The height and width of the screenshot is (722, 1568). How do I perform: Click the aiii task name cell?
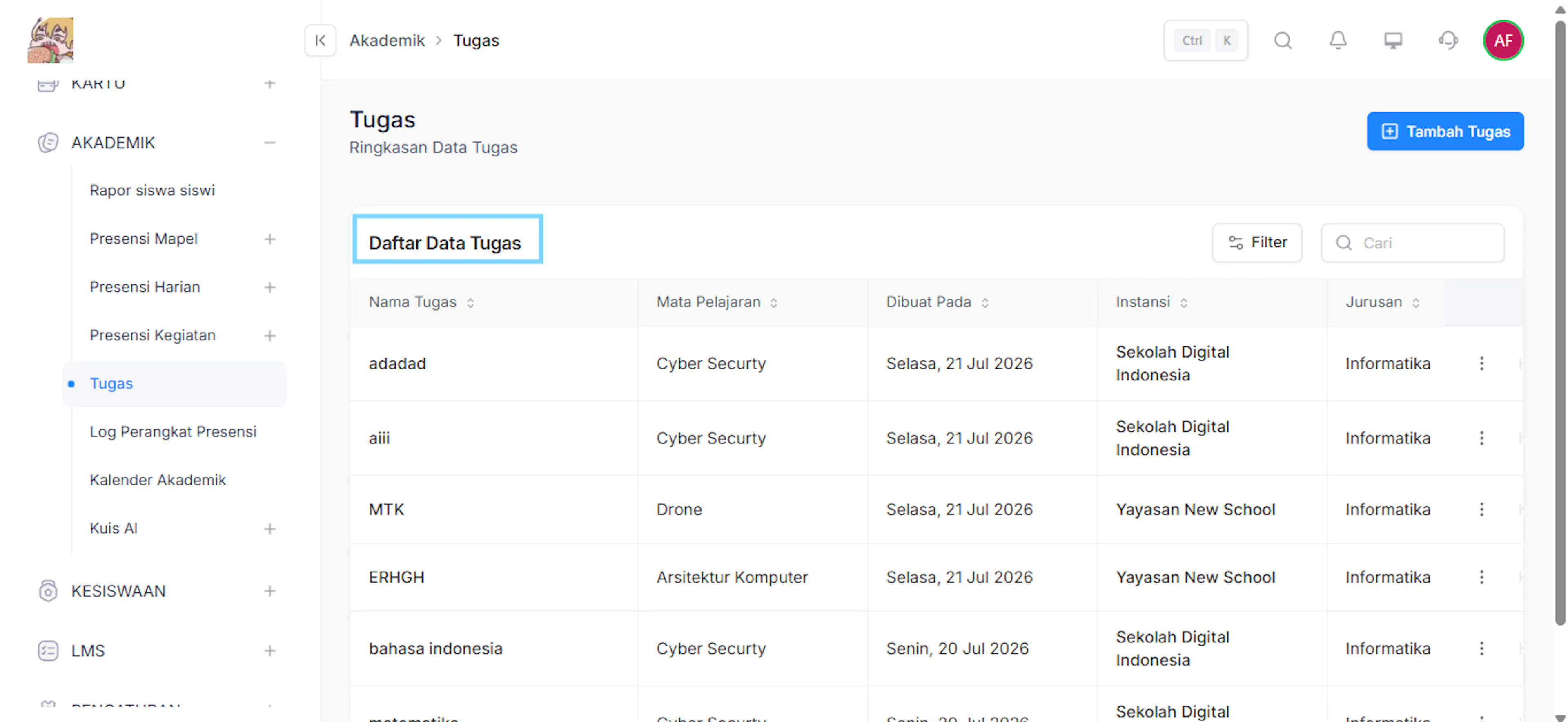(379, 438)
